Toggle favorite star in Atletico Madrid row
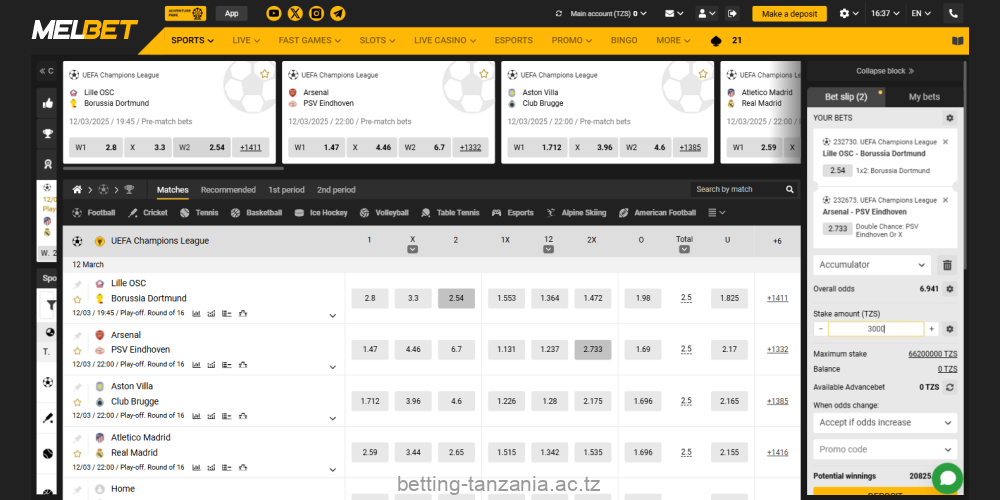Image resolution: width=1000 pixels, height=500 pixels. pos(77,453)
